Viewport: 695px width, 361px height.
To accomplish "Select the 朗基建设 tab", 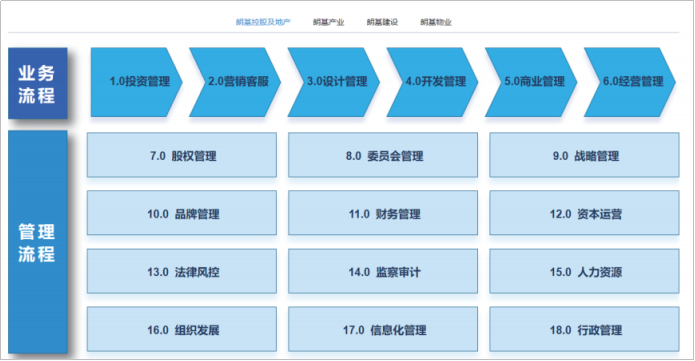I will [x=382, y=22].
